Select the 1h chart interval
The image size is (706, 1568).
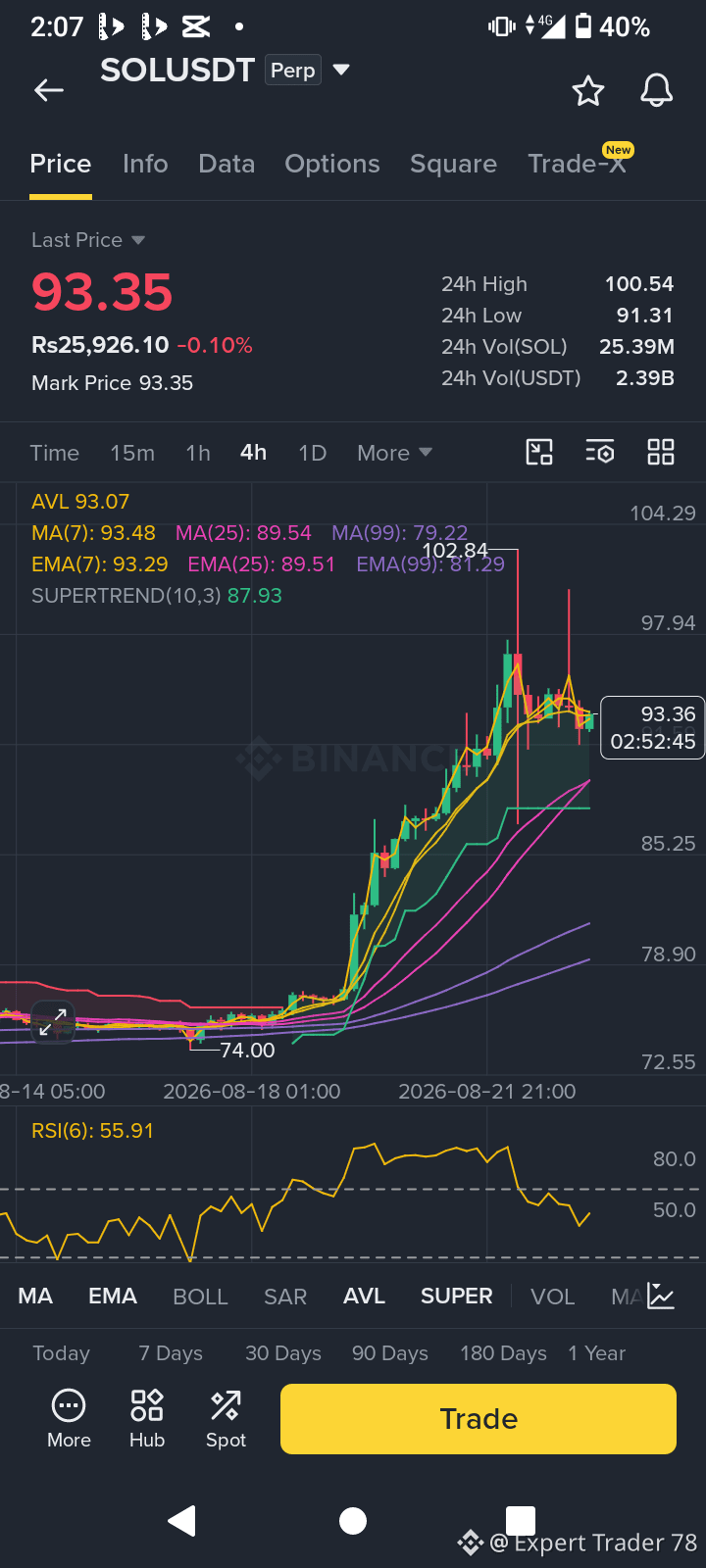tap(198, 453)
